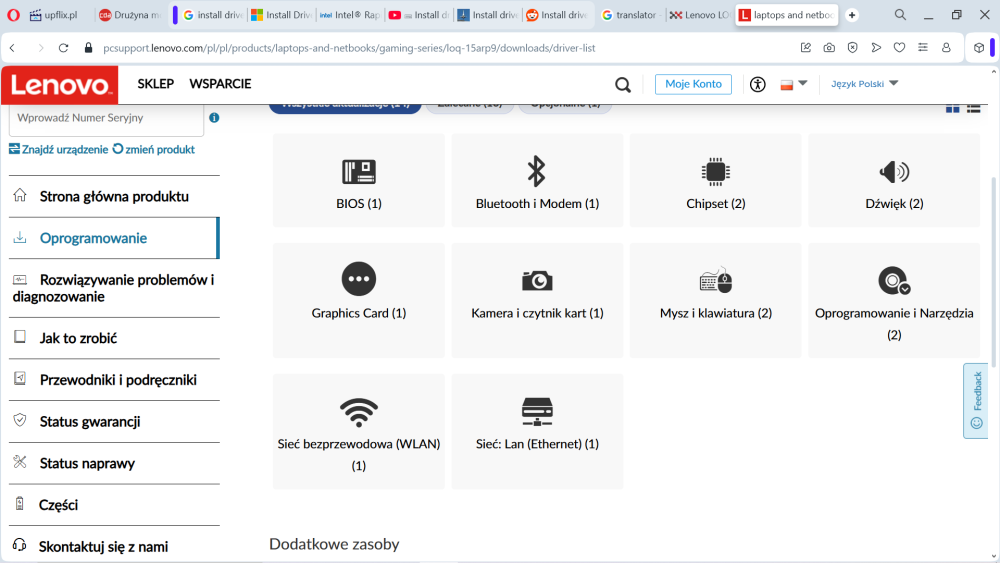Select the Sieć bezprzewodowa (WLAN) icon
This screenshot has height=563, width=1000.
tap(358, 412)
